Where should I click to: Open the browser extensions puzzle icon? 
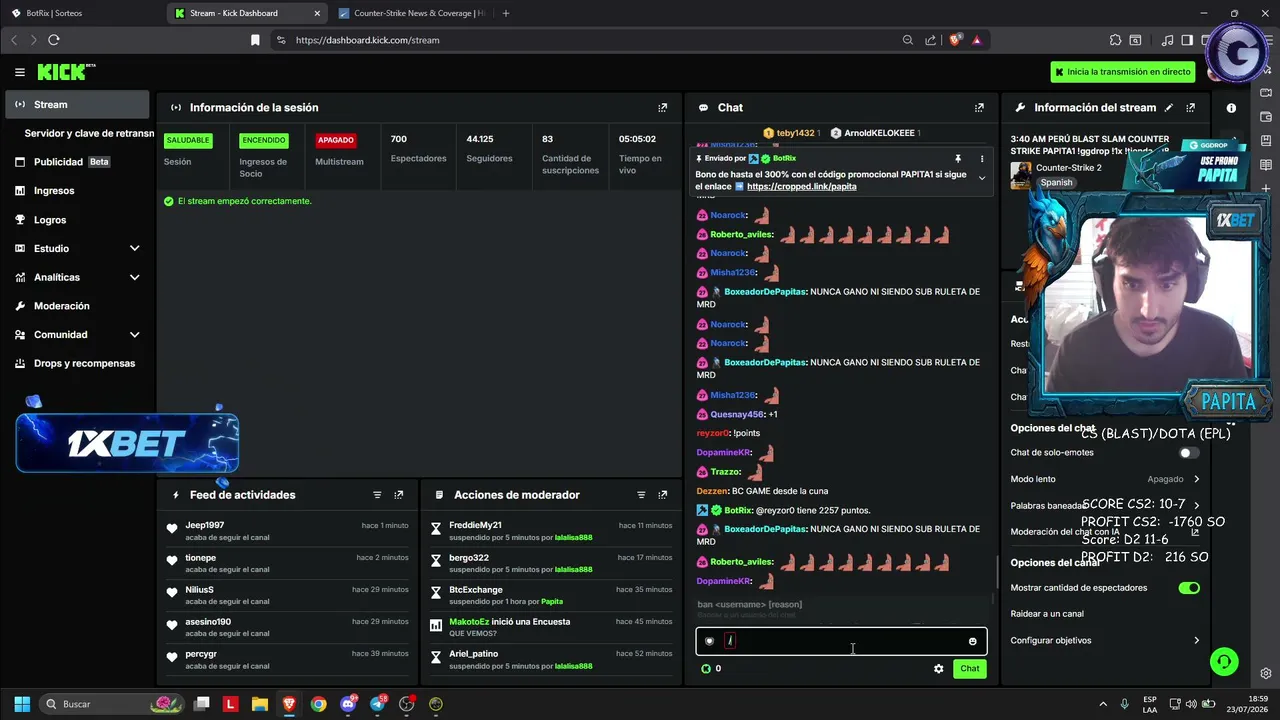coord(1115,40)
